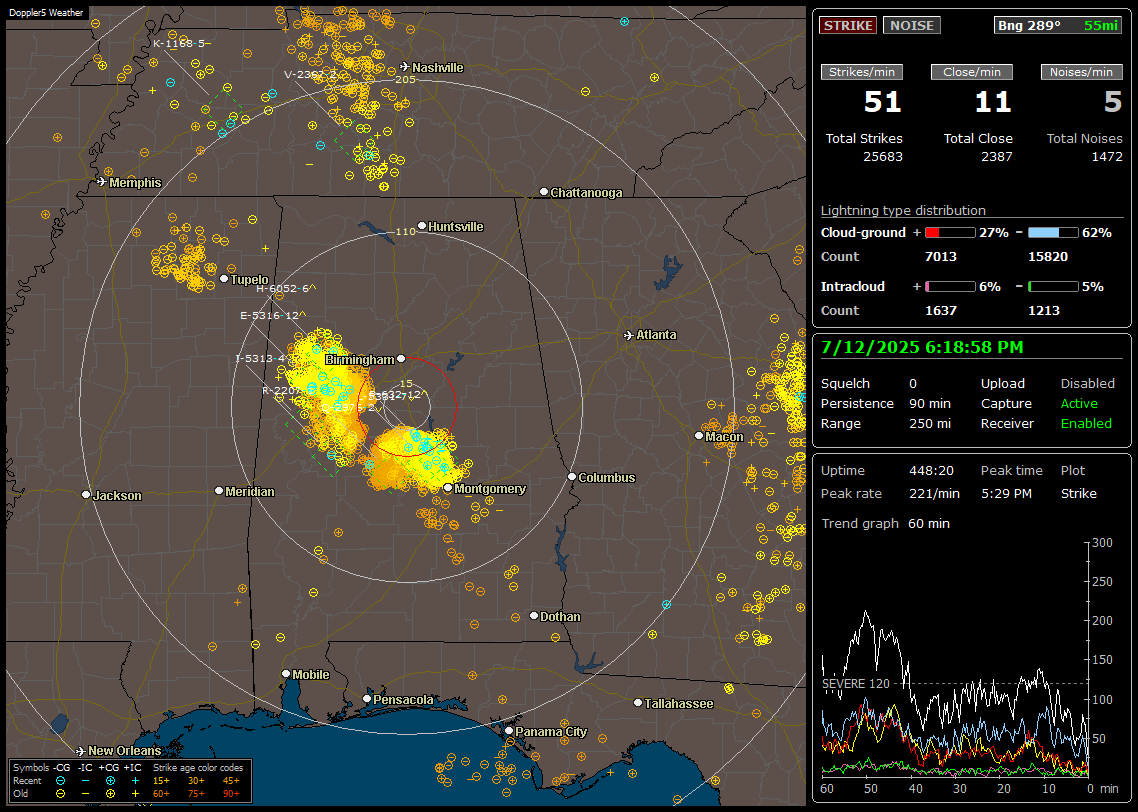Click the NOISE mode button
This screenshot has height=812, width=1138.
click(x=912, y=25)
